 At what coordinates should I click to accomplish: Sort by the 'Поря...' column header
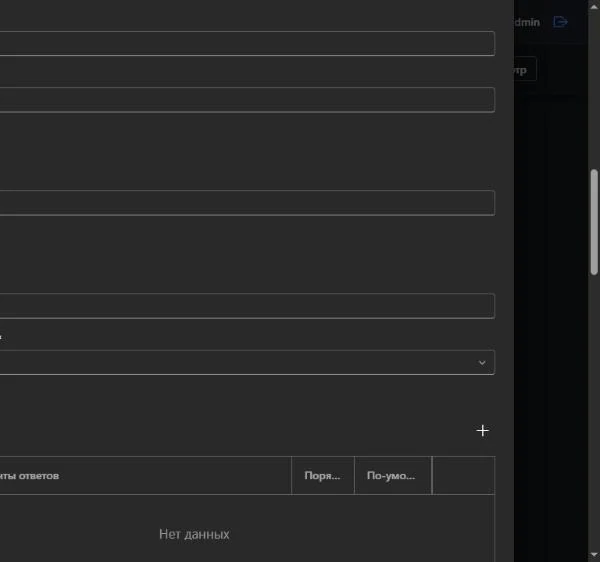323,476
